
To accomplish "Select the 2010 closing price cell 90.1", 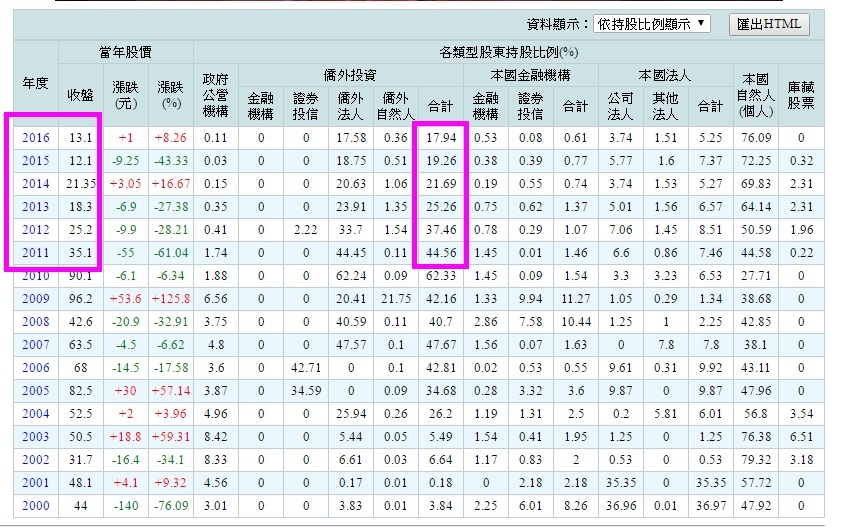I will [x=80, y=276].
